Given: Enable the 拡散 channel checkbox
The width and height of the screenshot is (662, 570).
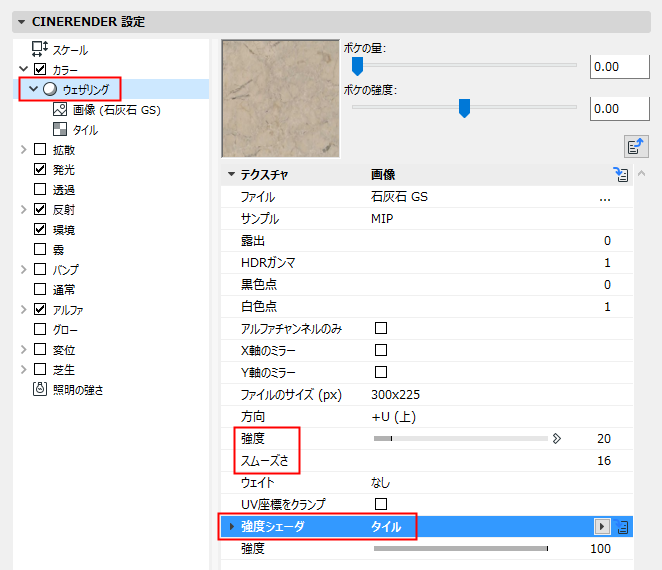Looking at the screenshot, I should (x=40, y=149).
